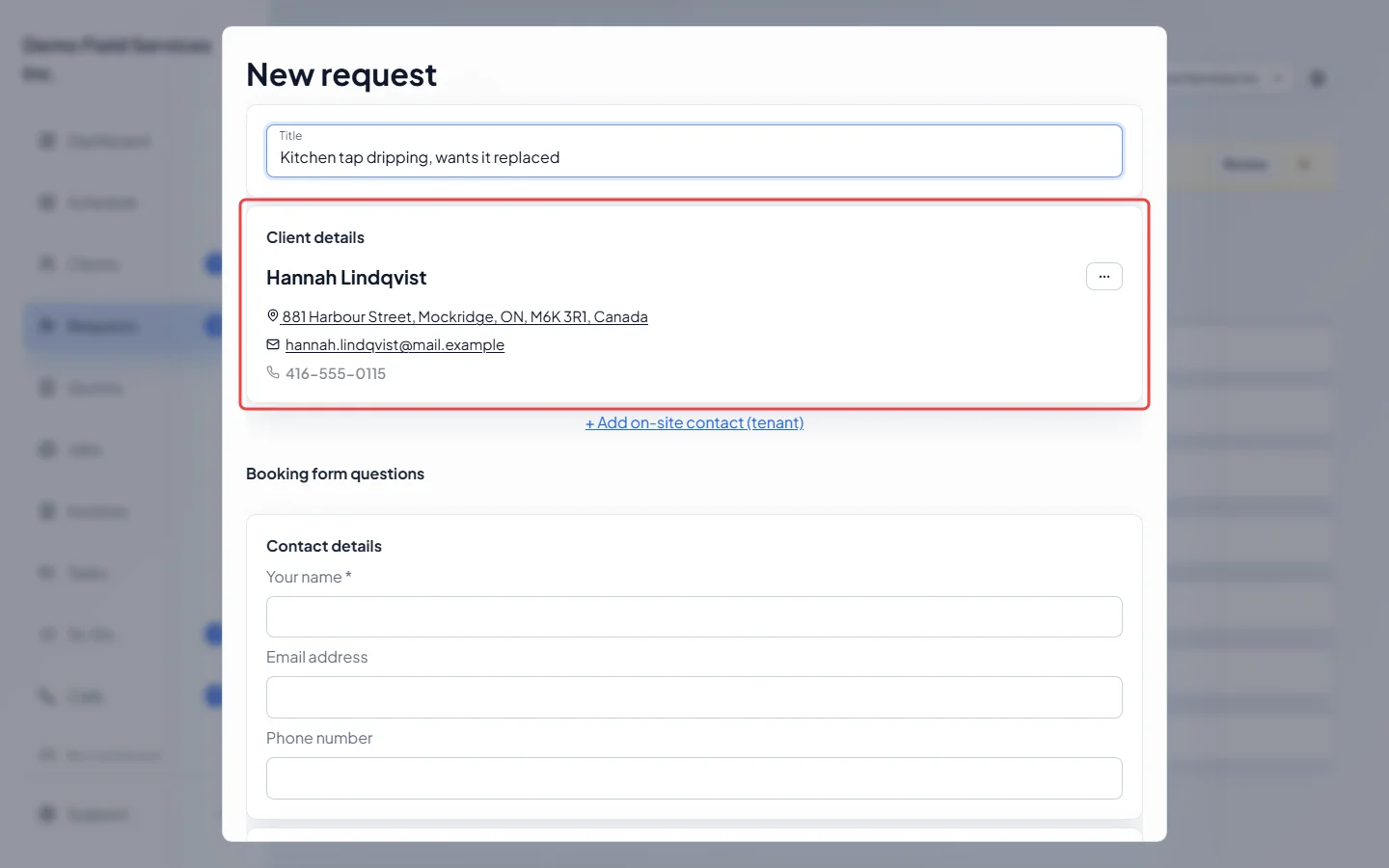The width and height of the screenshot is (1389, 868).
Task: Open the 881 Harbour Street address link
Action: (465, 316)
